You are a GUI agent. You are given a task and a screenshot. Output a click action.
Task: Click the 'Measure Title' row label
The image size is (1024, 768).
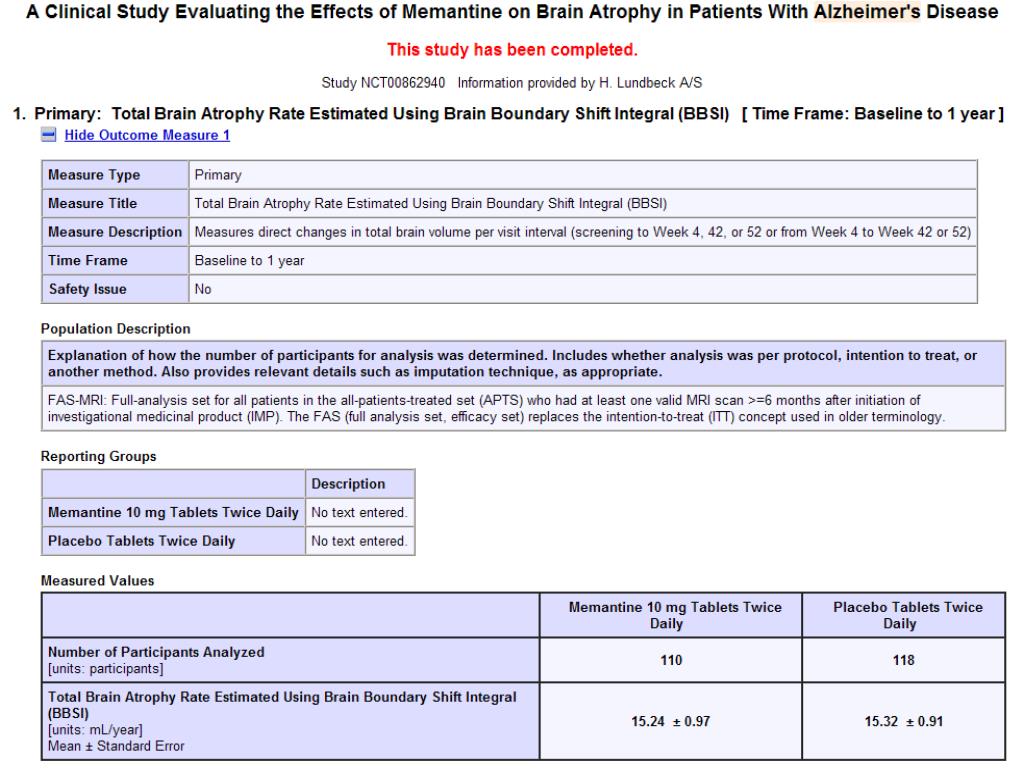point(93,204)
